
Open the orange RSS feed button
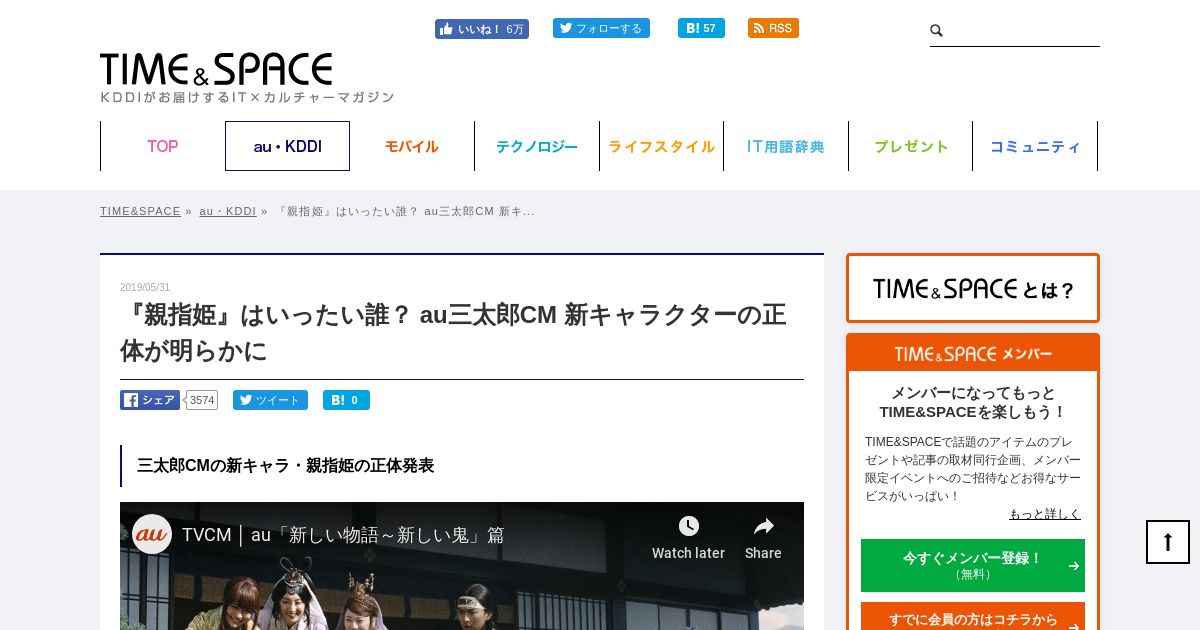773,28
